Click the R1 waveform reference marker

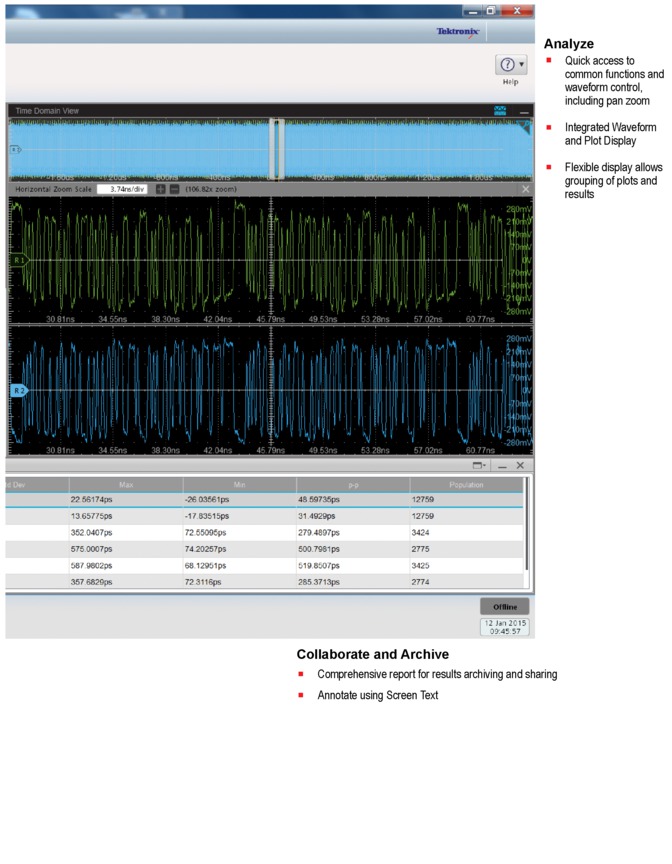[x=18, y=260]
